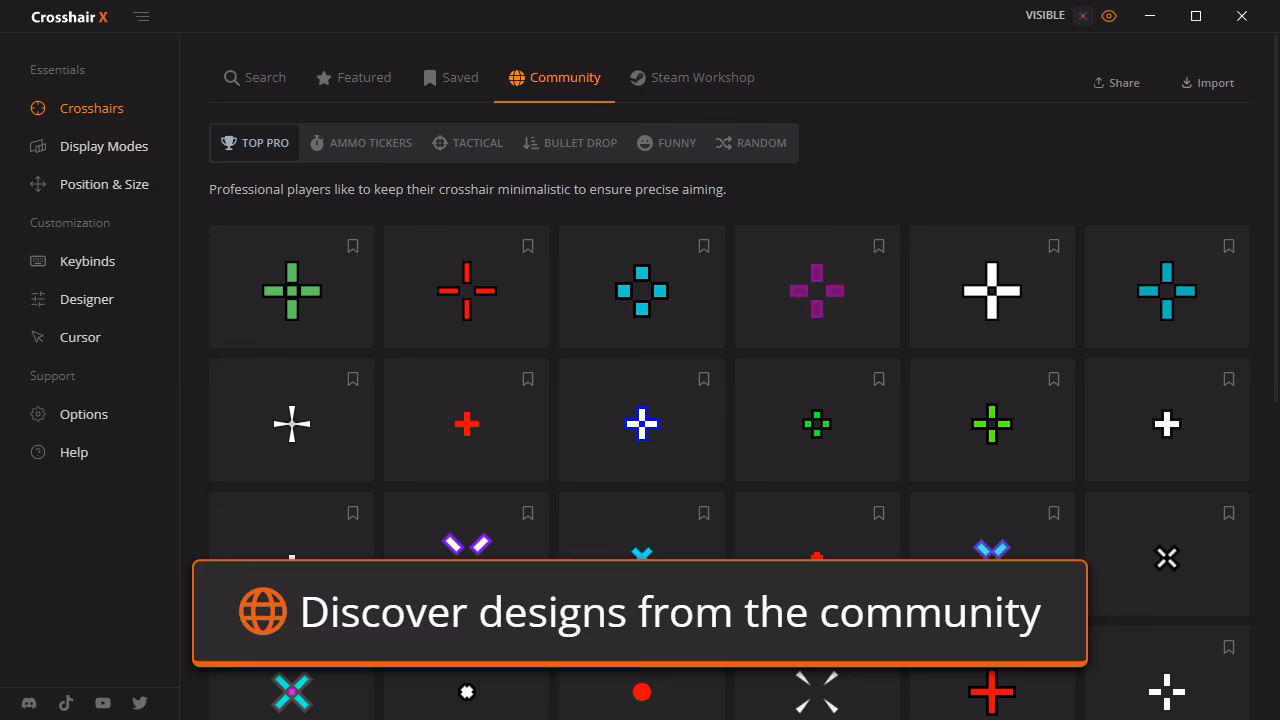Select the white X-shaped crosshair
This screenshot has height=720, width=1280.
coord(1167,557)
